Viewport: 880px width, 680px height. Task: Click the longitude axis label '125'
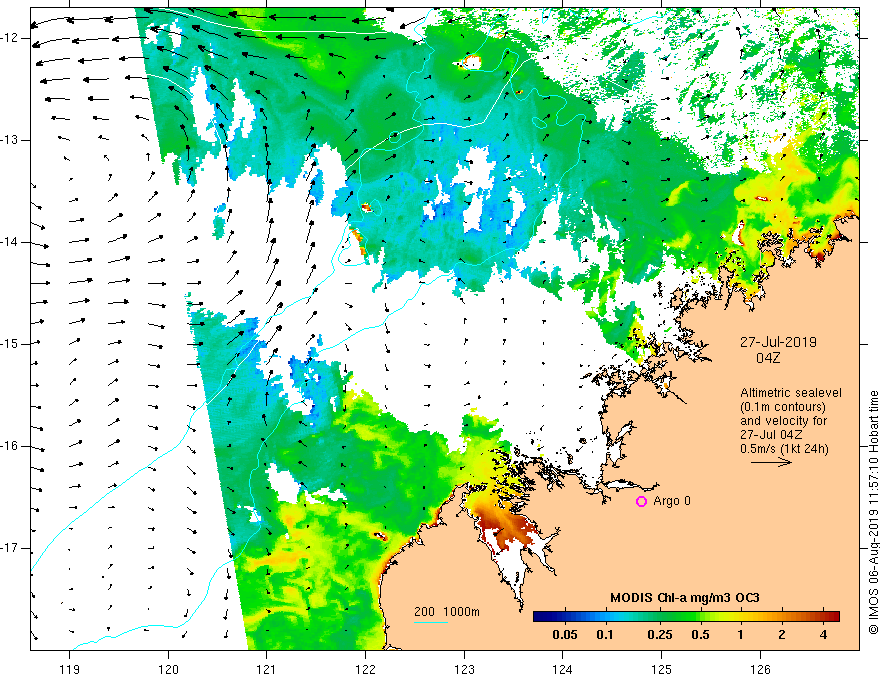click(662, 669)
